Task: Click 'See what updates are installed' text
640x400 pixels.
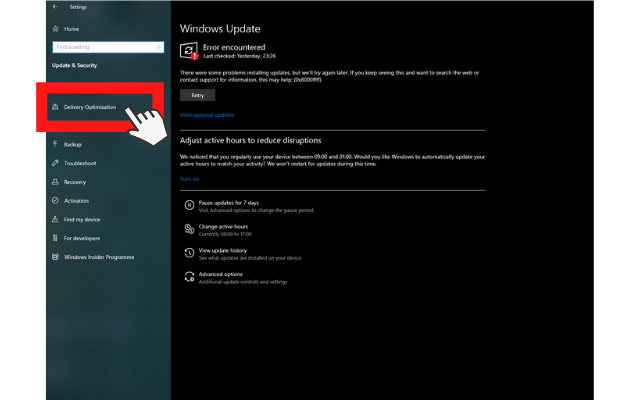Action: click(x=250, y=258)
